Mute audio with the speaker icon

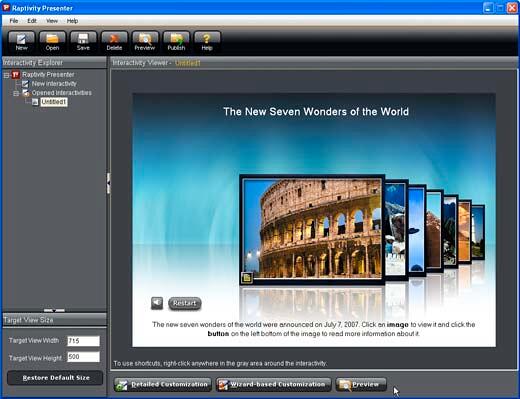click(157, 303)
